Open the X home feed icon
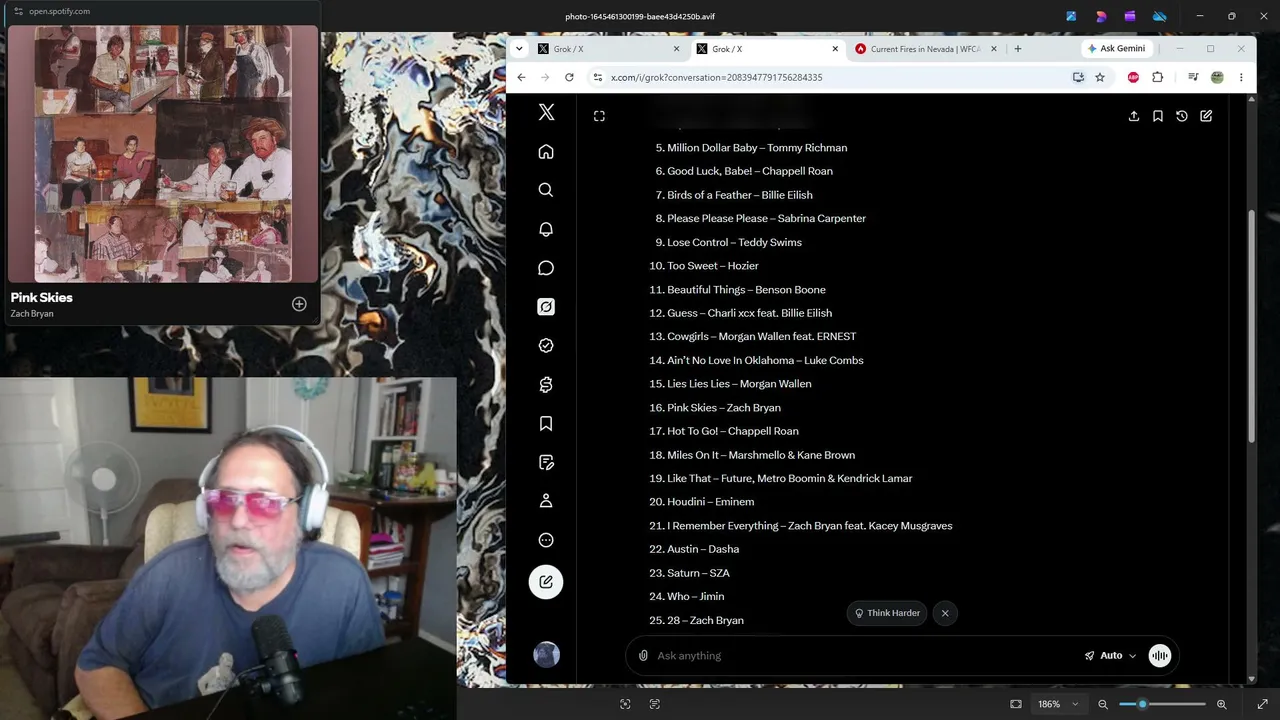The width and height of the screenshot is (1280, 720). [546, 152]
